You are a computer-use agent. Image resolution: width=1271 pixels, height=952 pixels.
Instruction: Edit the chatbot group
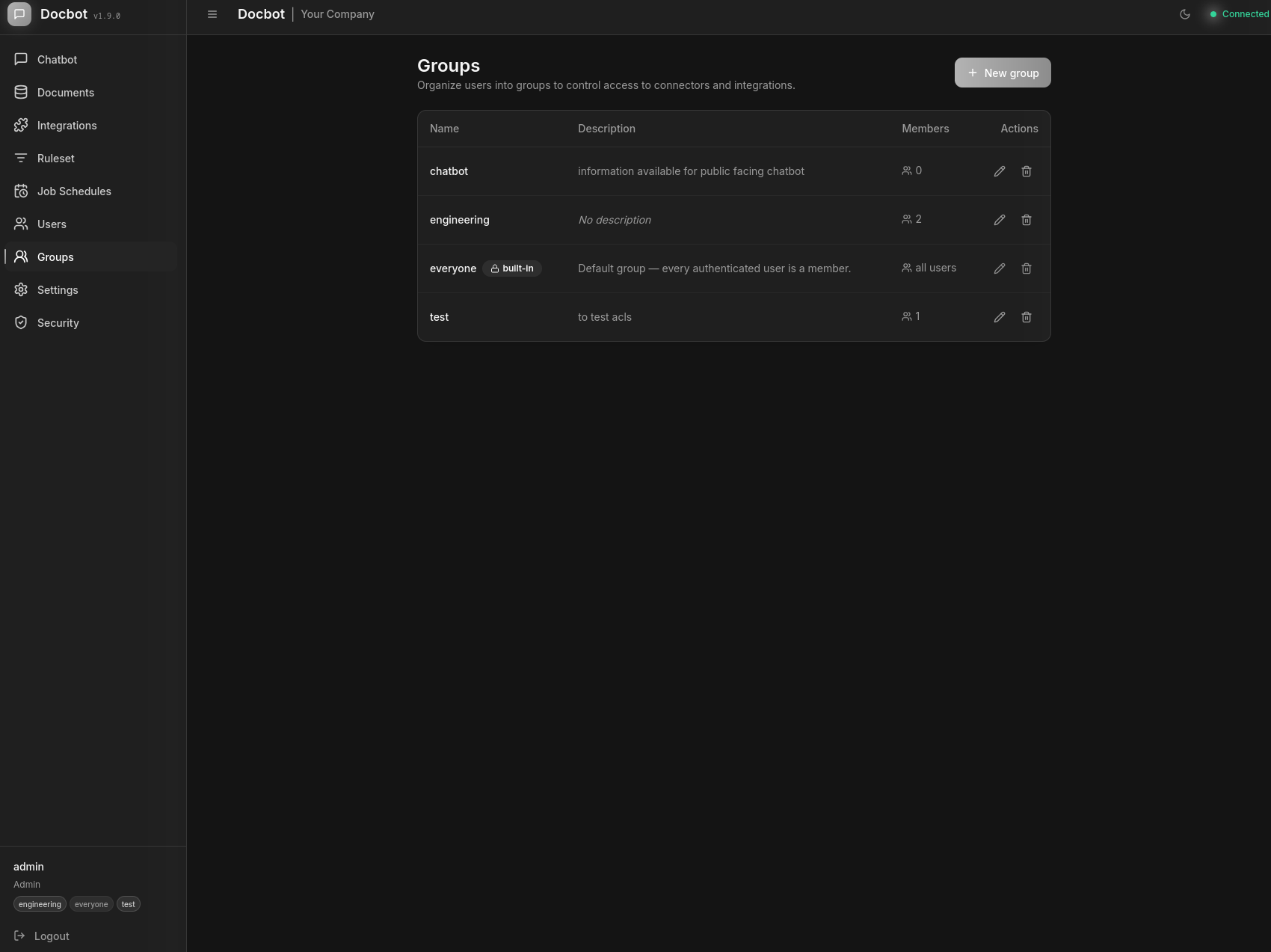[1000, 171]
